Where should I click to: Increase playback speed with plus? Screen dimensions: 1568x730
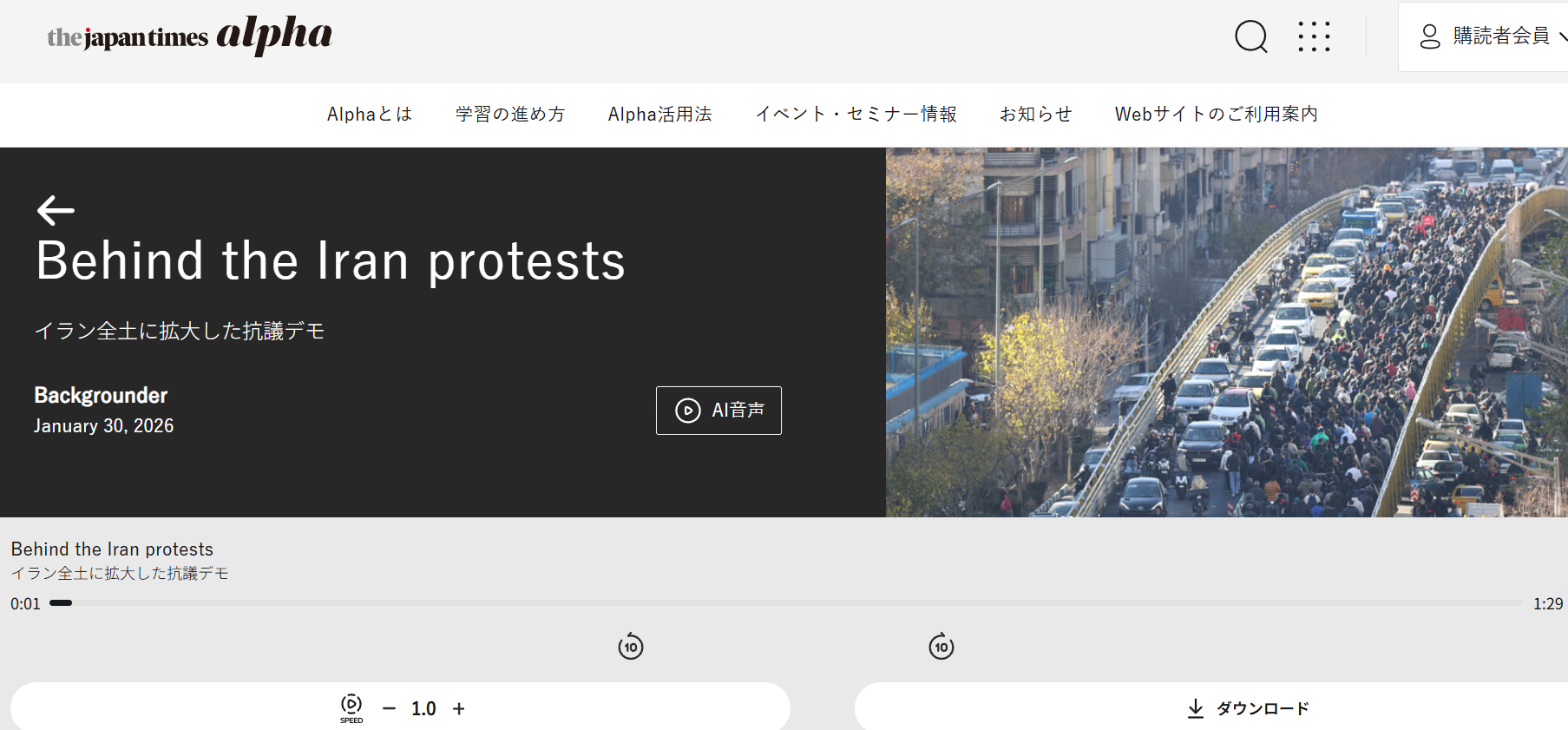tap(459, 709)
